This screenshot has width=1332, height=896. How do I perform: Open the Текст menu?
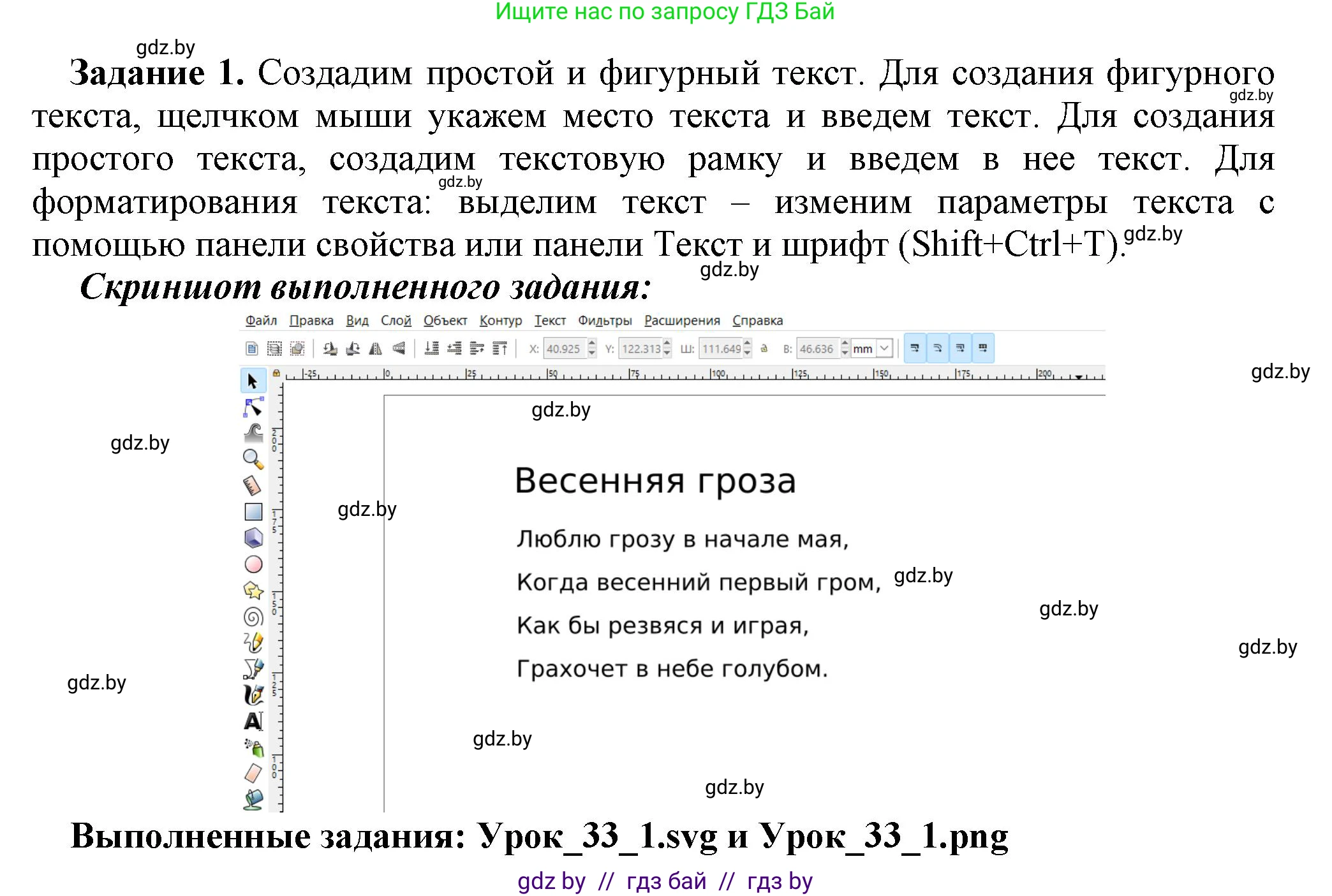pyautogui.click(x=550, y=321)
